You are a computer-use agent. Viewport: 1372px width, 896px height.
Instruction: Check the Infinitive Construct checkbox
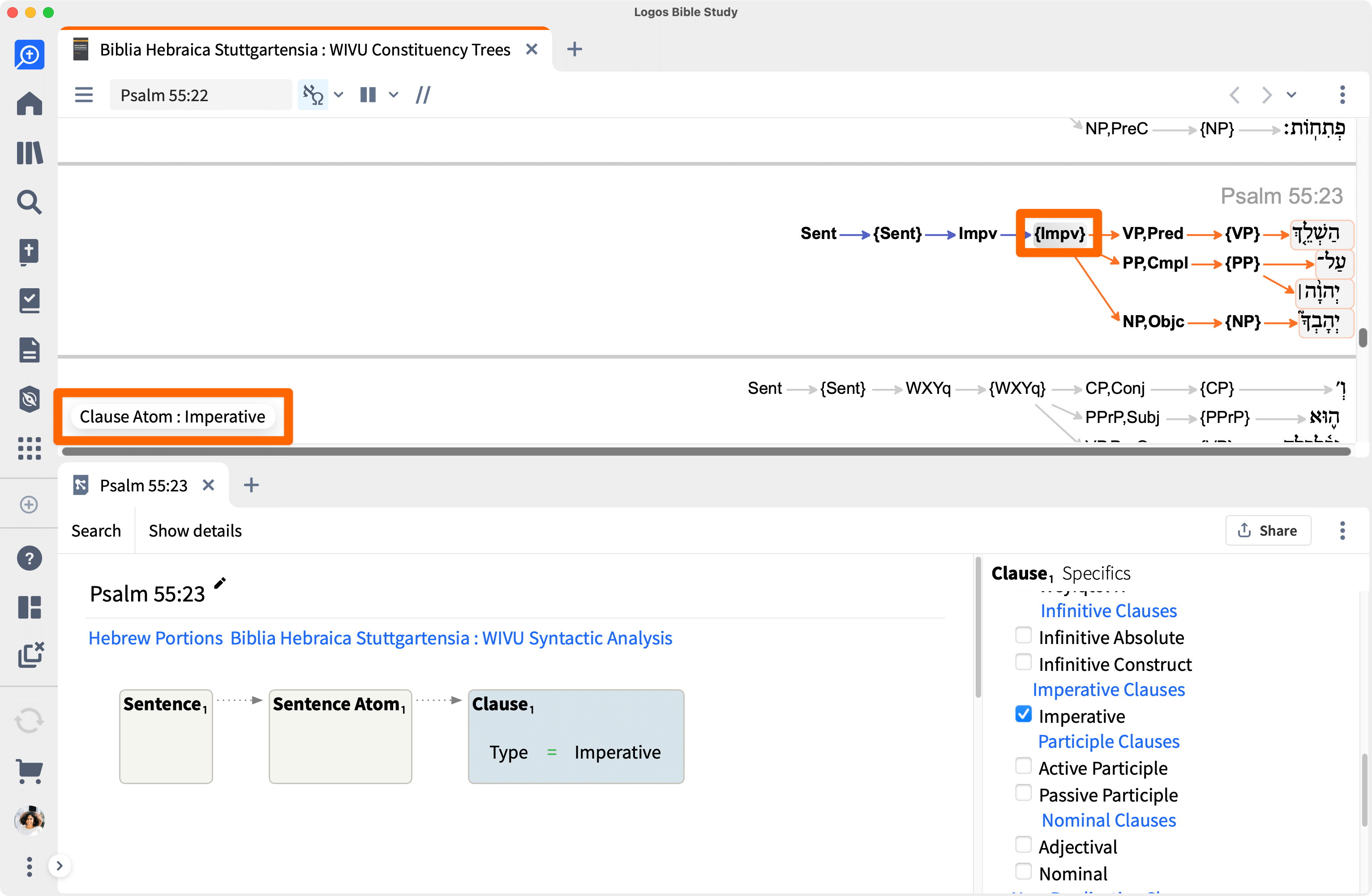(1023, 663)
